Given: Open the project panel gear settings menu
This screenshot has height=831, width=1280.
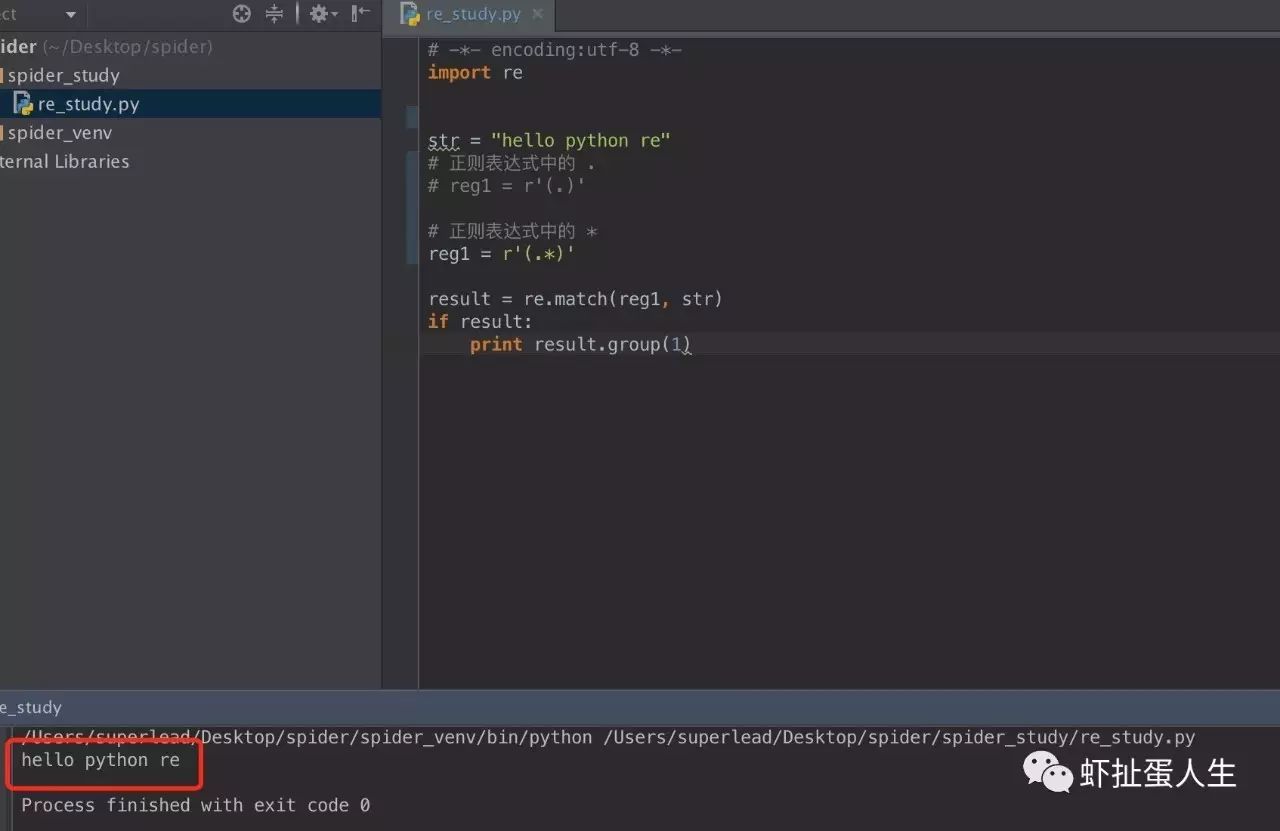Looking at the screenshot, I should click(x=323, y=14).
